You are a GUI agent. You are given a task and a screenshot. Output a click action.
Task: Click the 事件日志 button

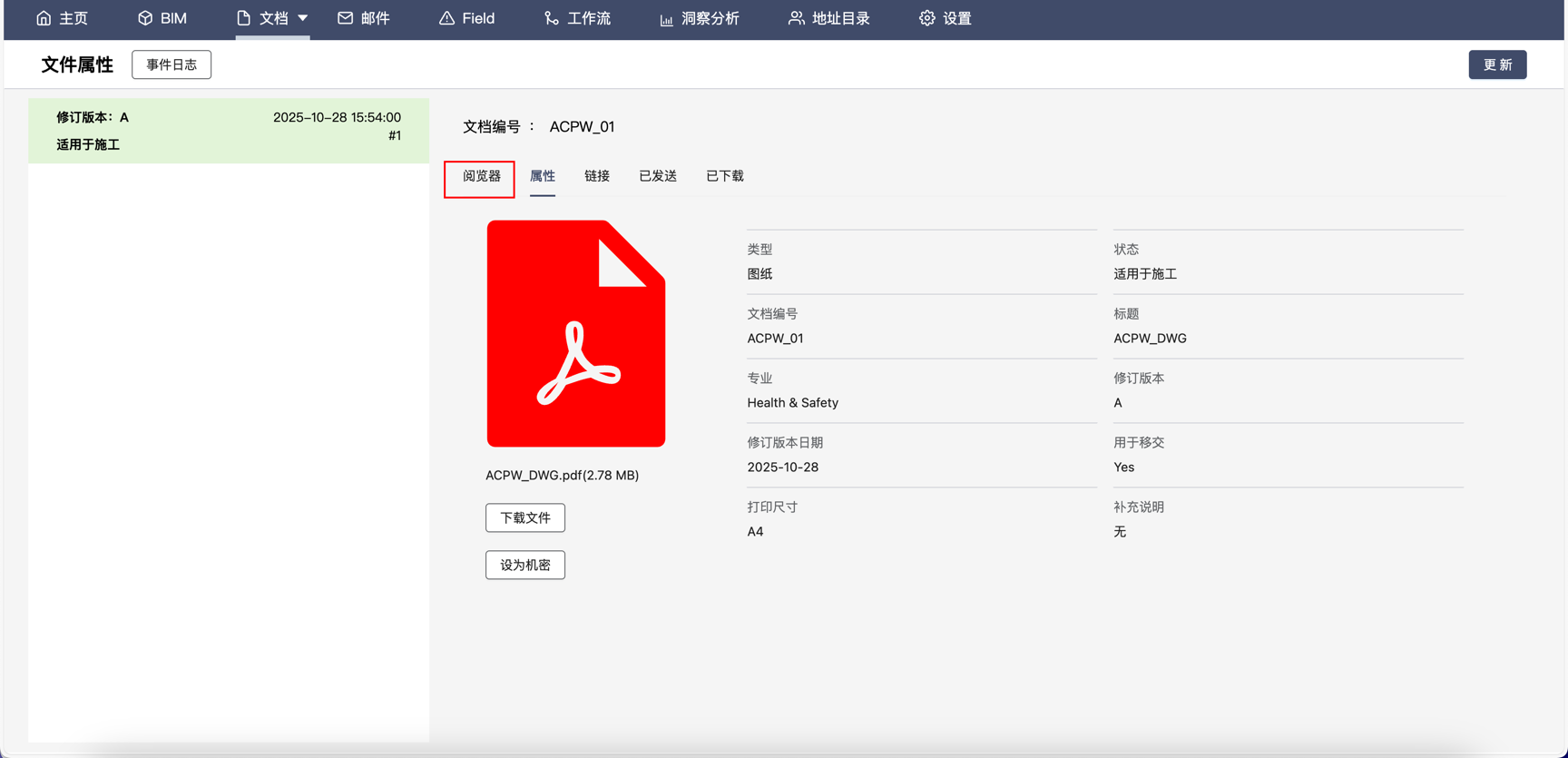click(x=171, y=64)
